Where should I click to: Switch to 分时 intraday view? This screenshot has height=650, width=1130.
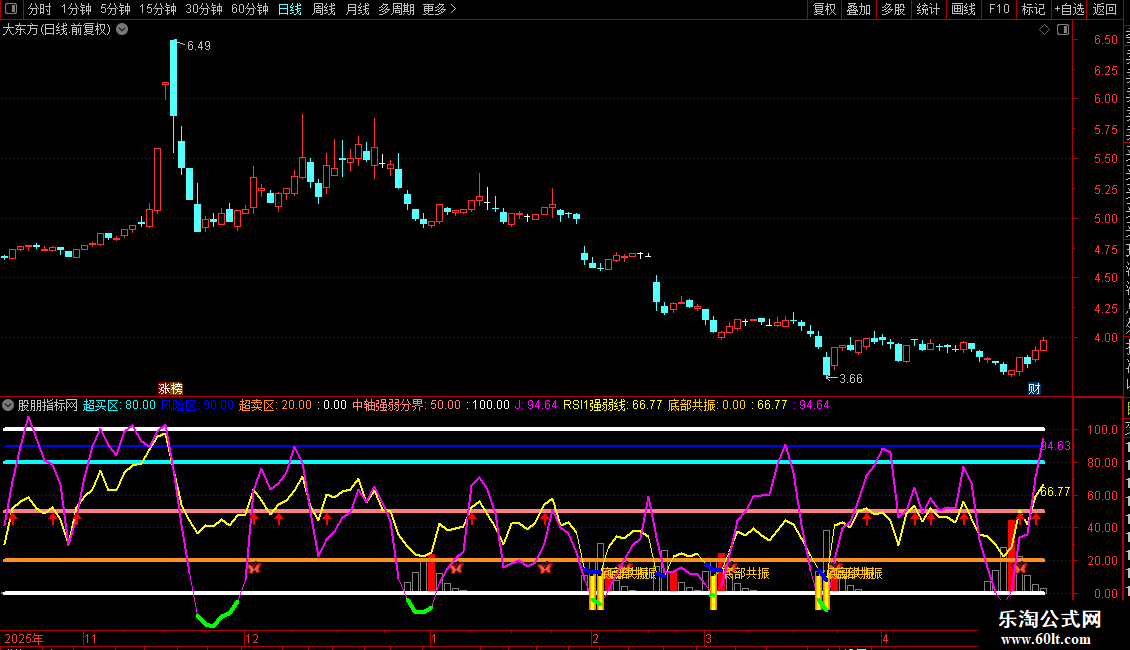(40, 9)
